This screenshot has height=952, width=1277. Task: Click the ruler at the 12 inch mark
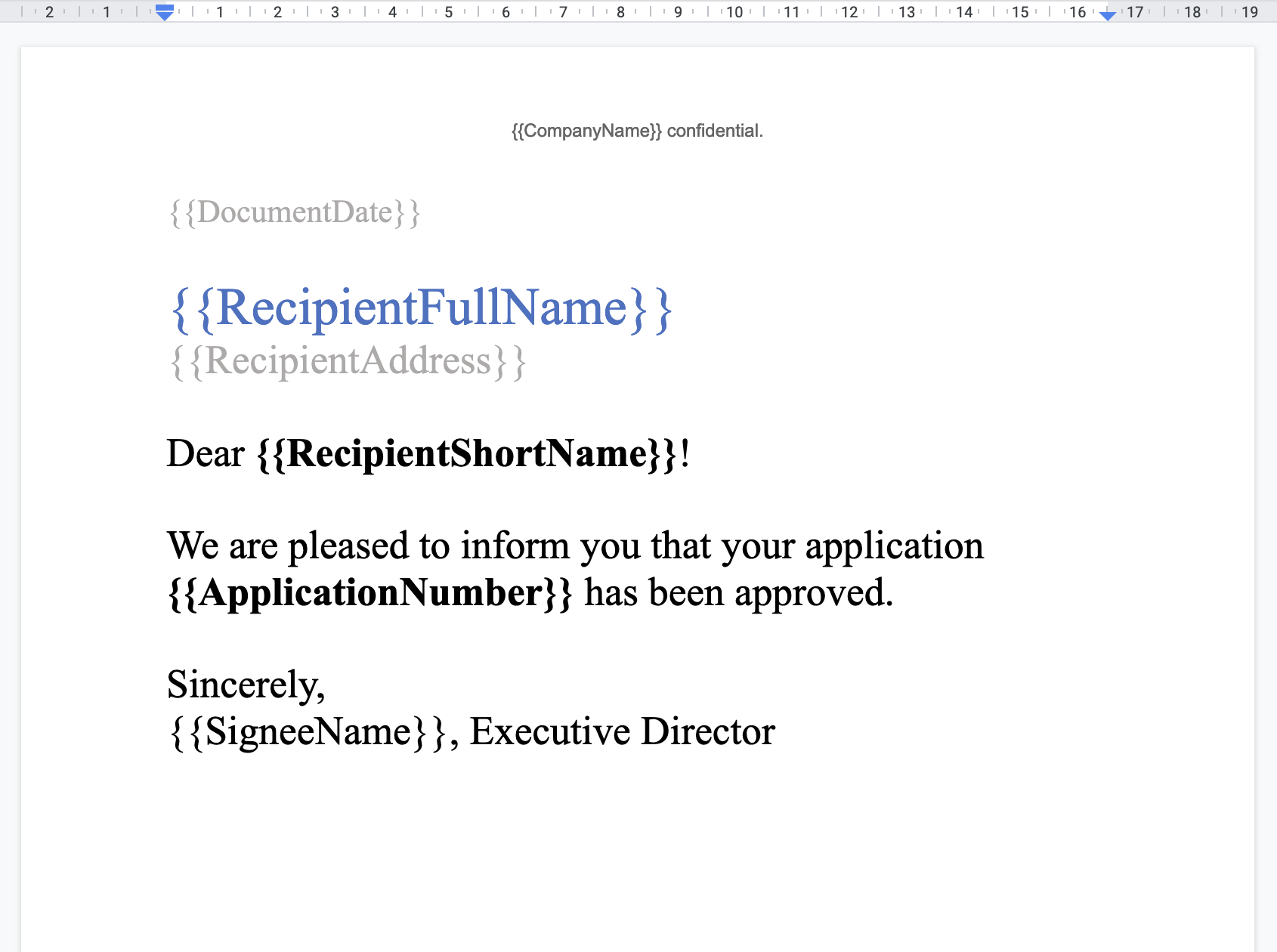point(848,12)
